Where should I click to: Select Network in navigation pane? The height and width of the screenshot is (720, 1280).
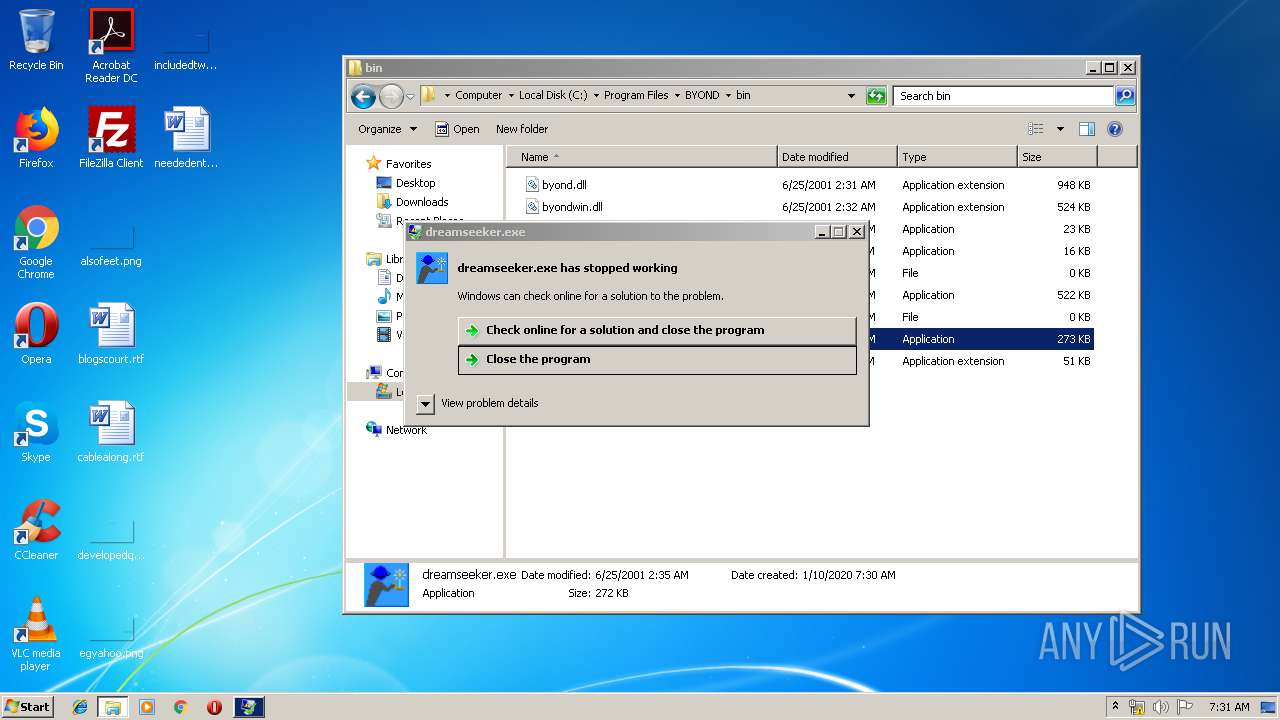click(x=396, y=430)
